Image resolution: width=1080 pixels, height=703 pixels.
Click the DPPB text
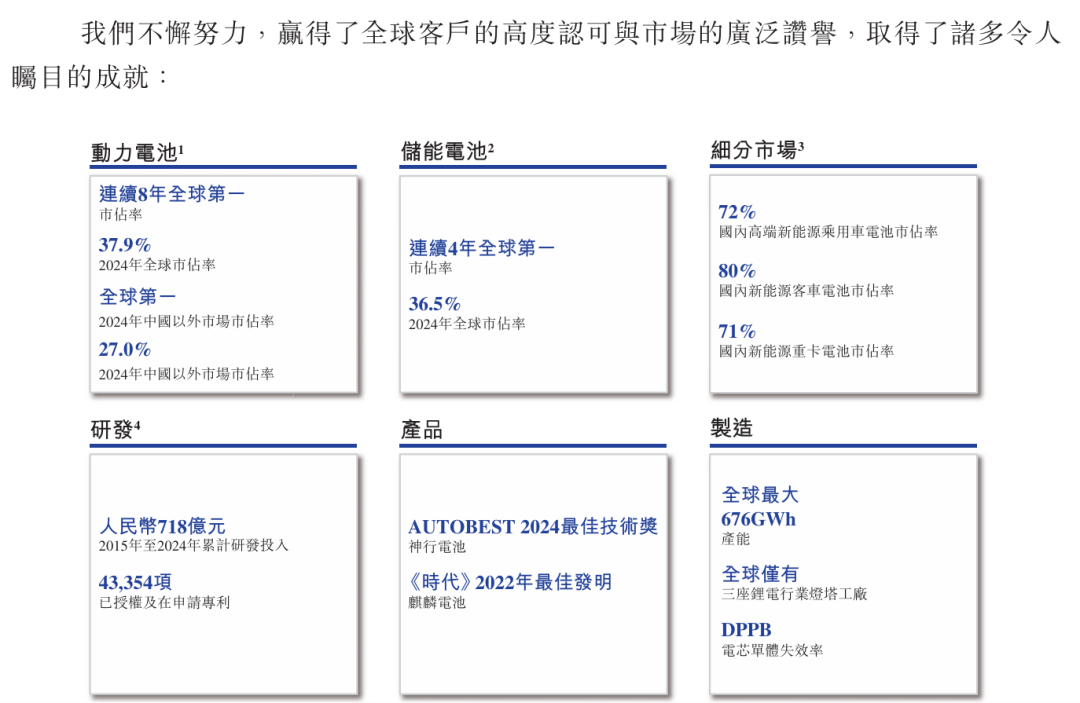[x=746, y=631]
